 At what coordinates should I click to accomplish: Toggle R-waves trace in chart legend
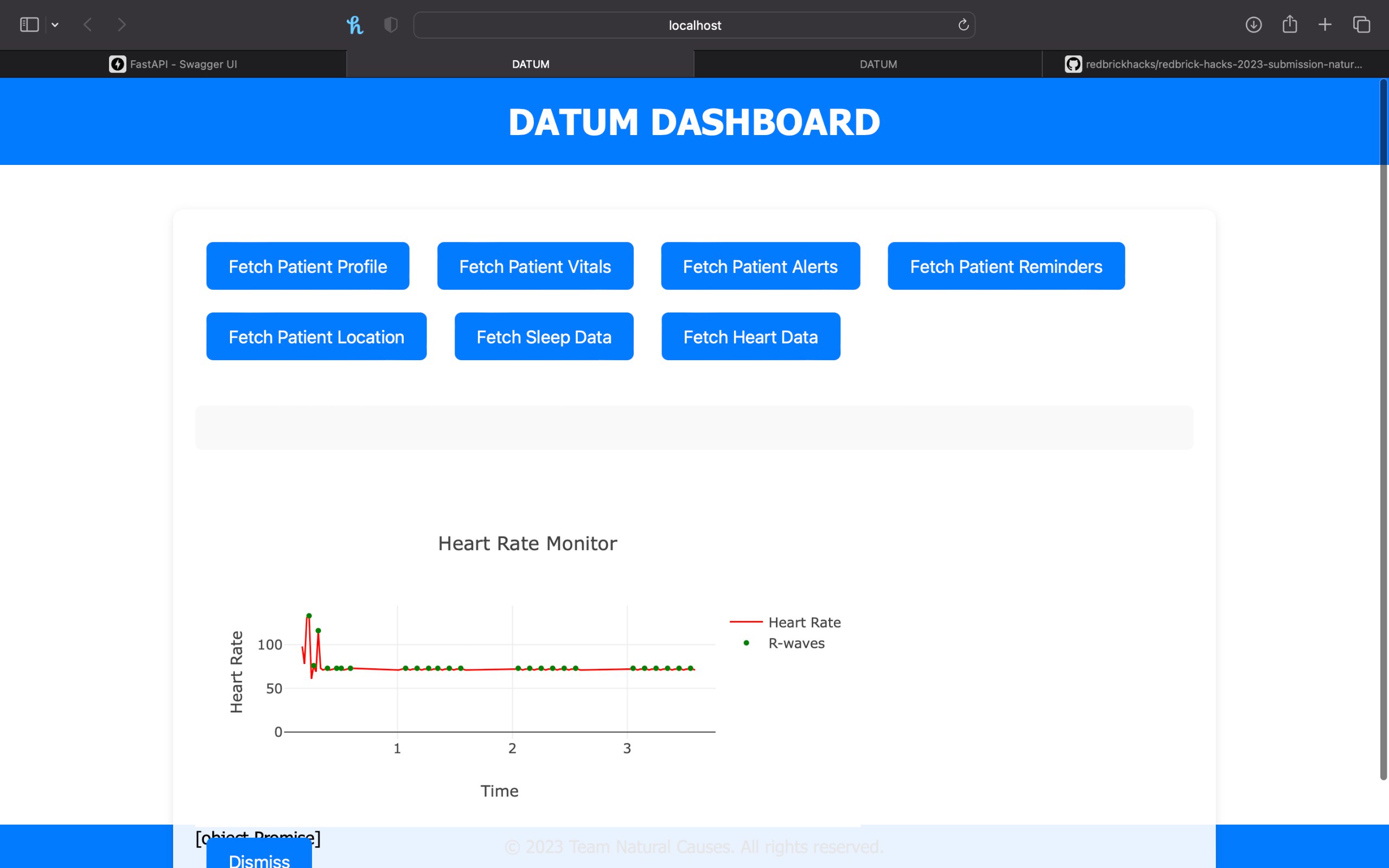pyautogui.click(x=795, y=643)
